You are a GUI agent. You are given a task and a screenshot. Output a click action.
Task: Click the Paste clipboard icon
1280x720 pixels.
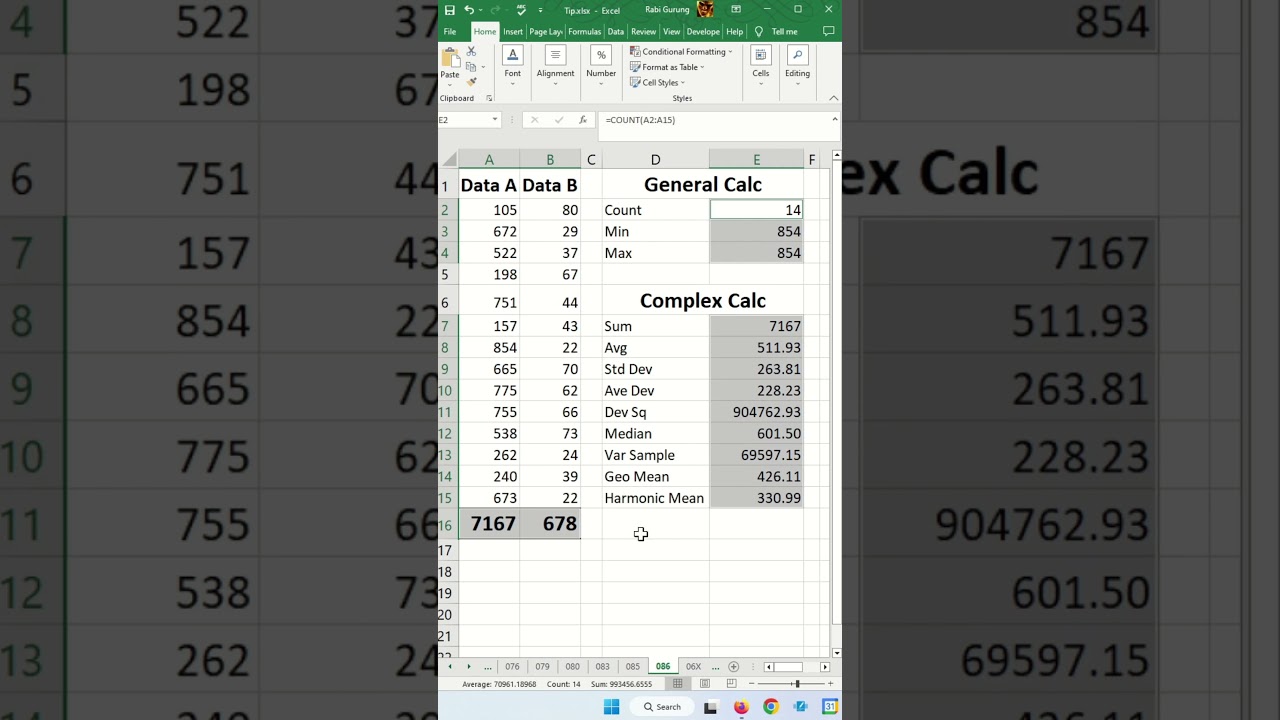coord(450,57)
